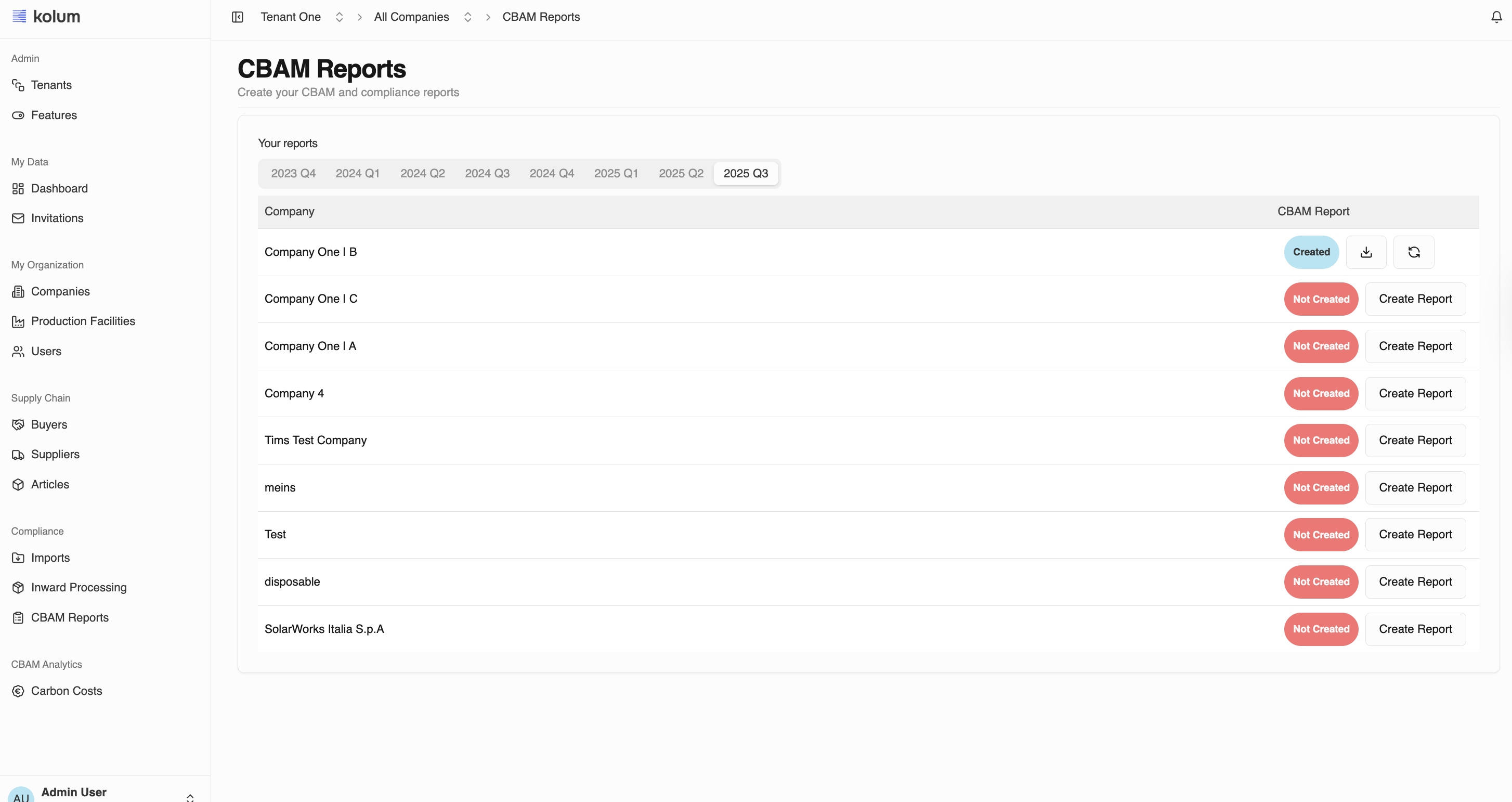Navigate to Suppliers page
Screen dimensions: 1512x802
[x=55, y=455]
